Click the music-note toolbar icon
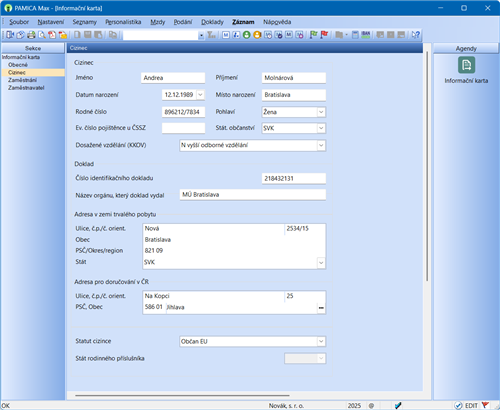500x410 pixels. (236, 35)
